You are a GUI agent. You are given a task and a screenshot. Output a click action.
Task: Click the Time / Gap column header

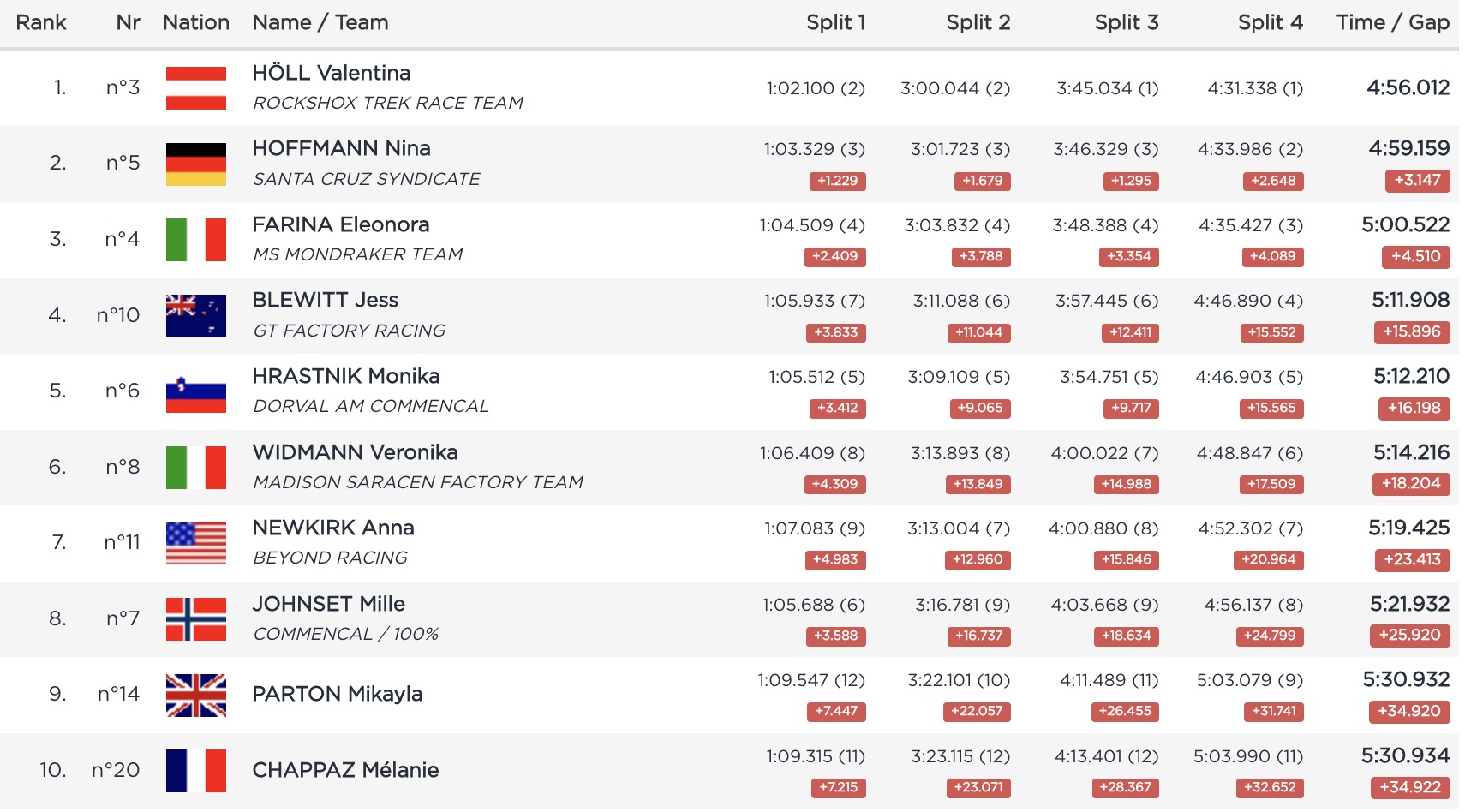tap(1392, 22)
